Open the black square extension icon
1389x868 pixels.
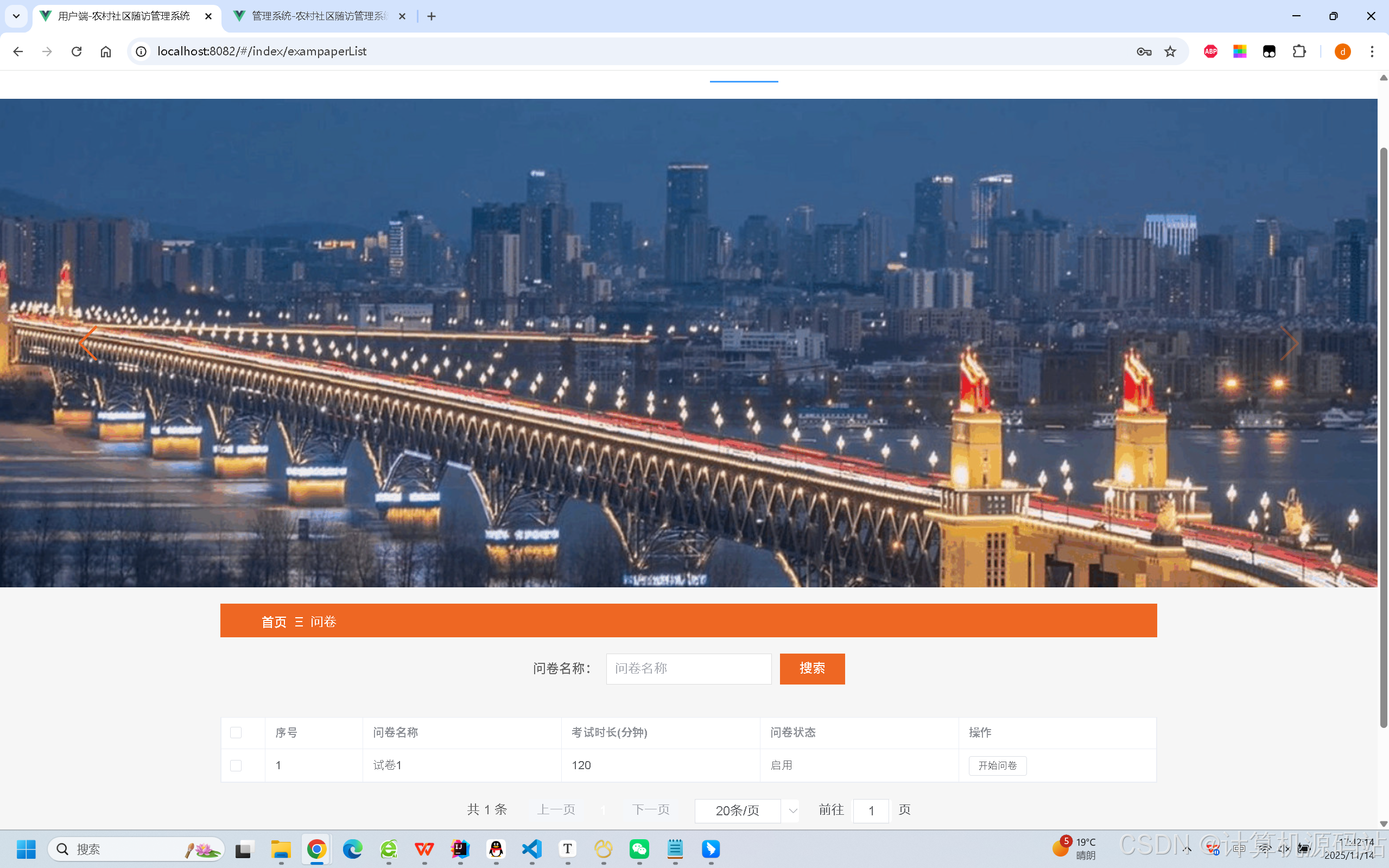[x=1269, y=52]
